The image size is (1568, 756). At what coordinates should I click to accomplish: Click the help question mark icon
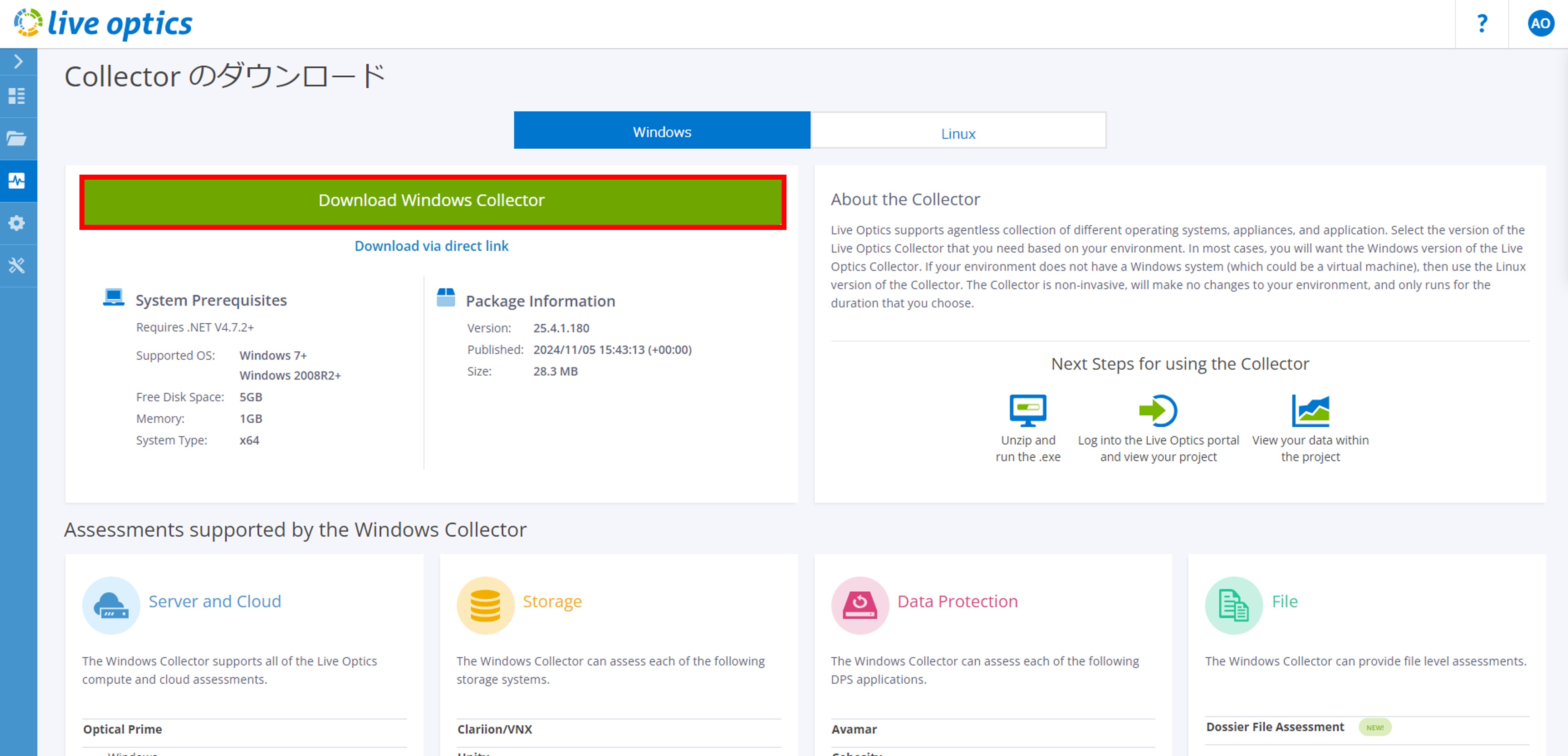tap(1482, 24)
